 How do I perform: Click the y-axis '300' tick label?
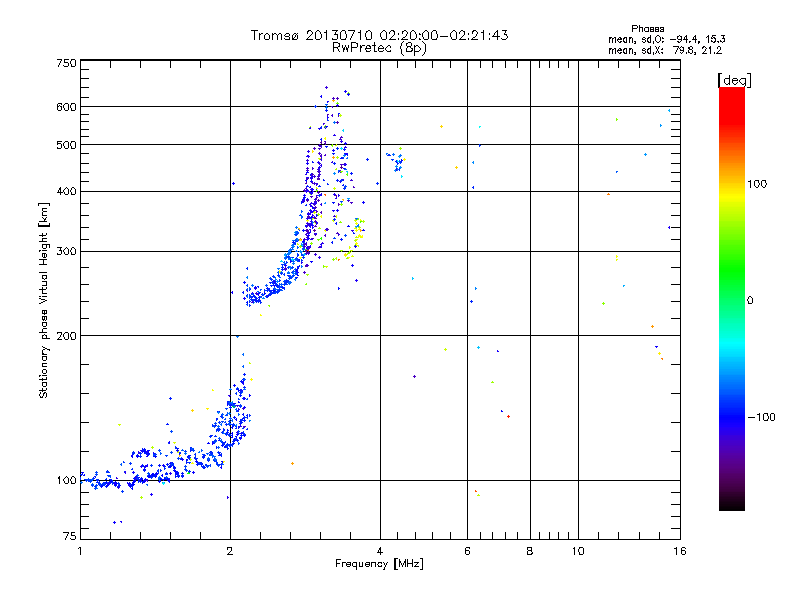(x=66, y=252)
